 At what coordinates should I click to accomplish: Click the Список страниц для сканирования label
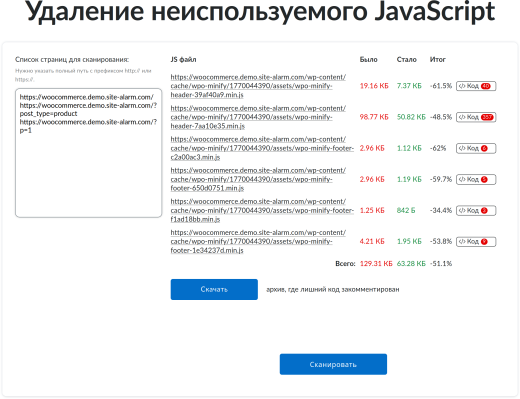[x=72, y=59]
